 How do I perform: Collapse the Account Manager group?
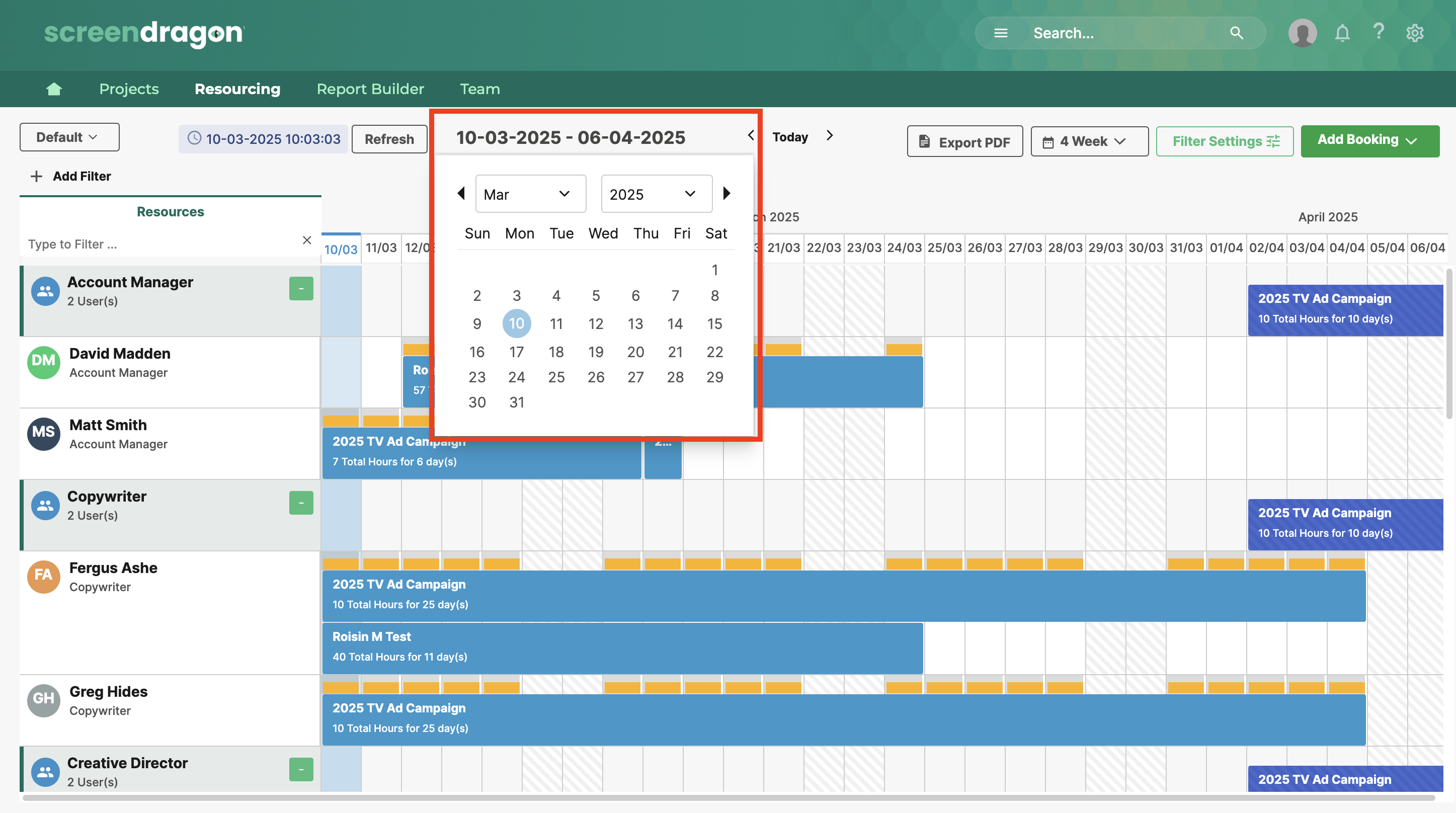click(301, 288)
